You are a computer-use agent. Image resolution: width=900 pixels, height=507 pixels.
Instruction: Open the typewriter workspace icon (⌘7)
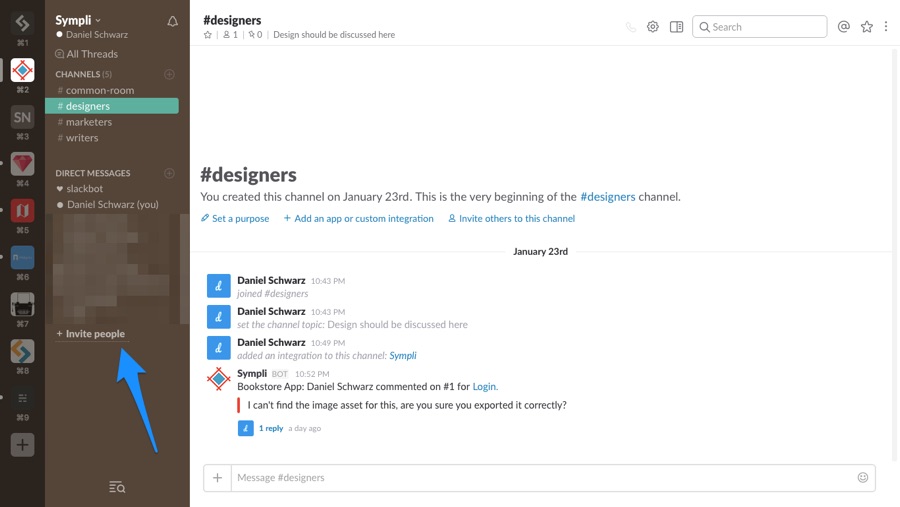pyautogui.click(x=22, y=305)
